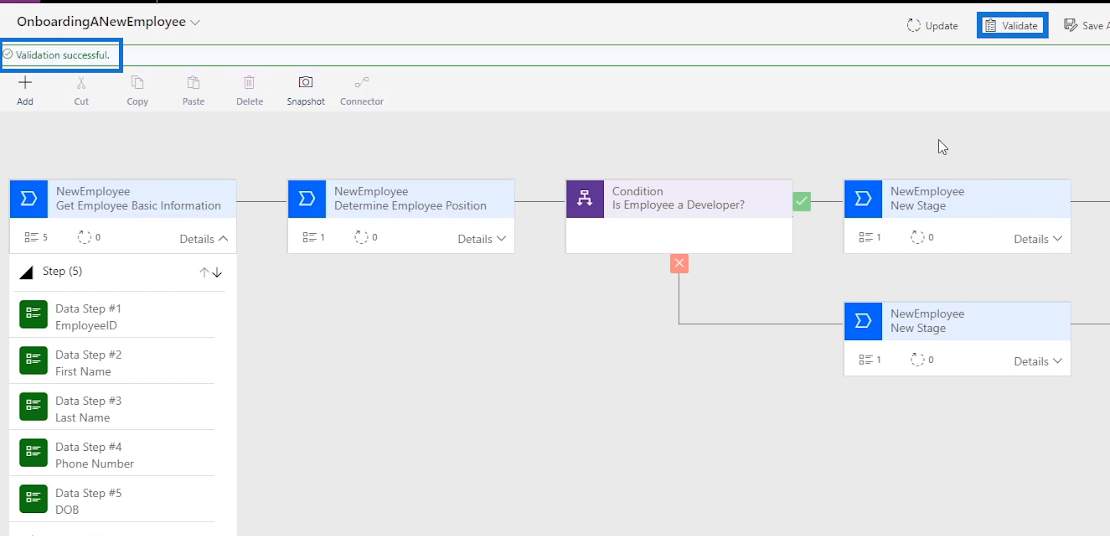This screenshot has width=1110, height=536.
Task: Click the 'Validation successful.' message
Action: (63, 55)
